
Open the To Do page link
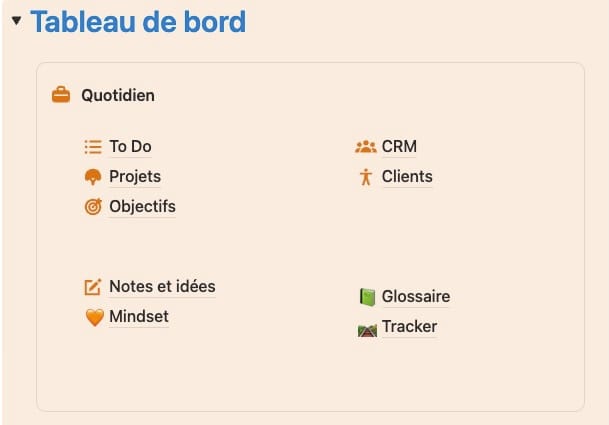coord(130,147)
